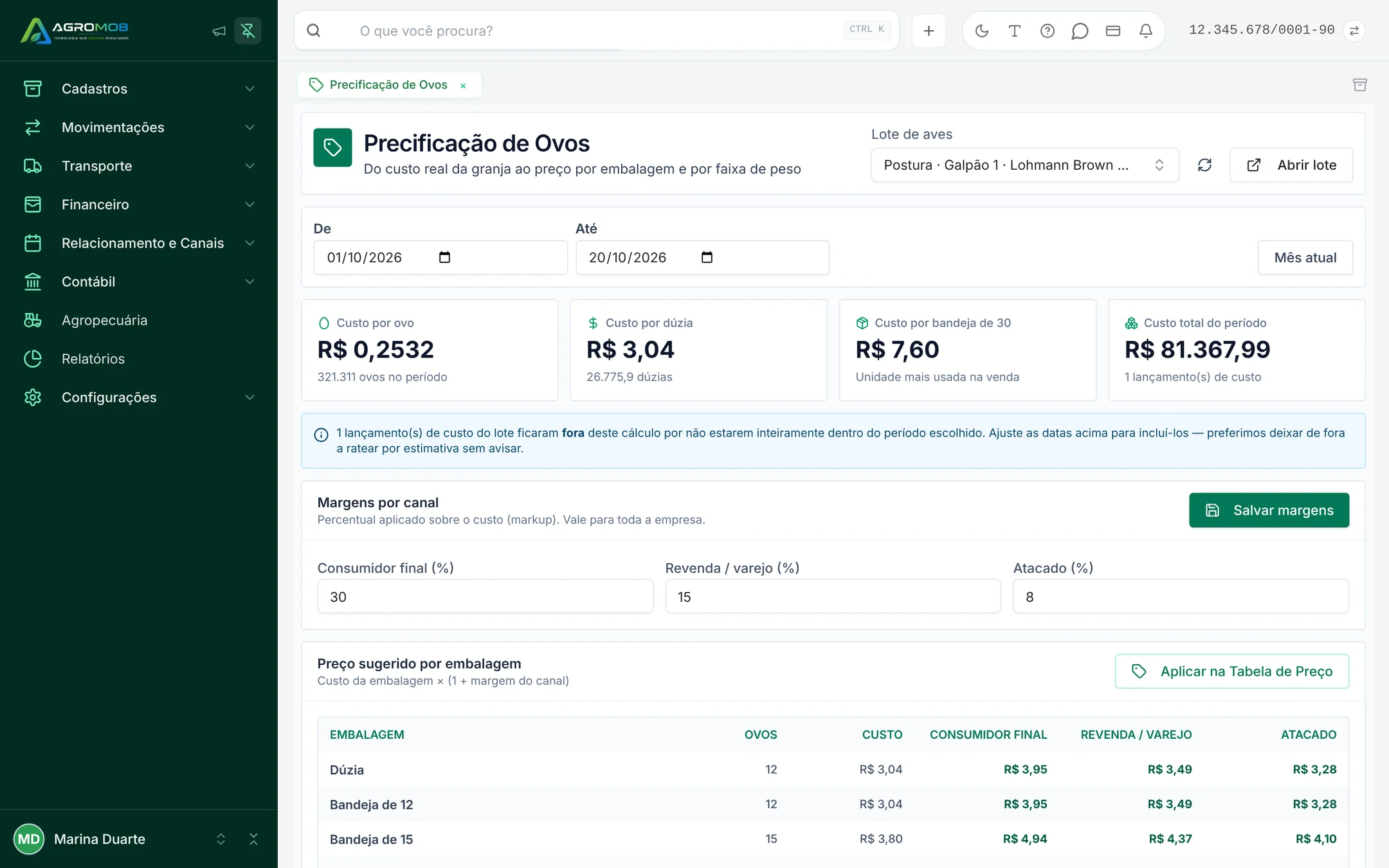
Task: Open the Relatórios menu item
Action: [x=139, y=359]
